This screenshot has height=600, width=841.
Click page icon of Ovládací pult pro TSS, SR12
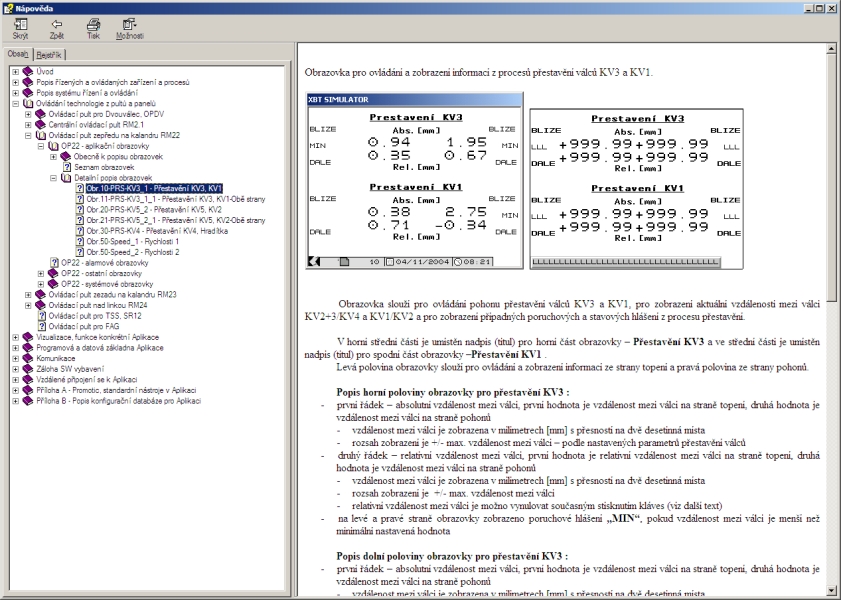[42, 316]
